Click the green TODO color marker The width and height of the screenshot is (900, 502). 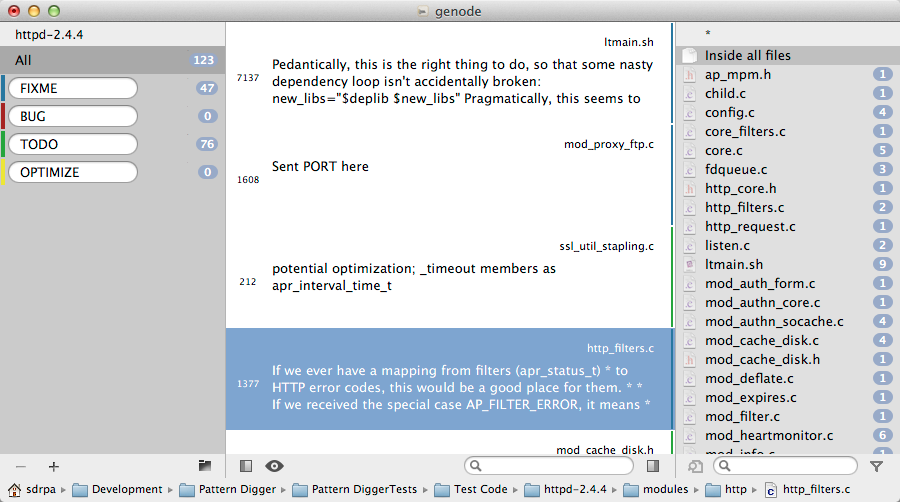[x=3, y=145]
